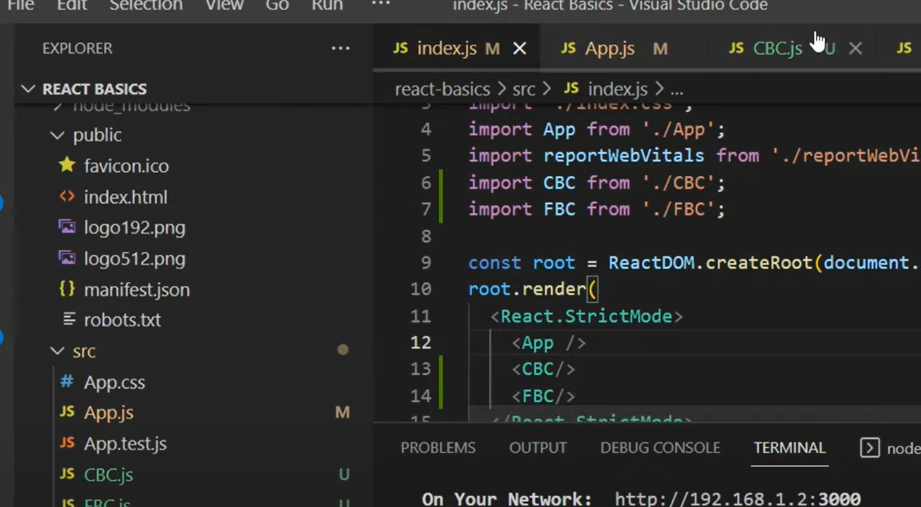This screenshot has width=921, height=507.
Task: Open App.js in the explorer tree
Action: pos(109,413)
